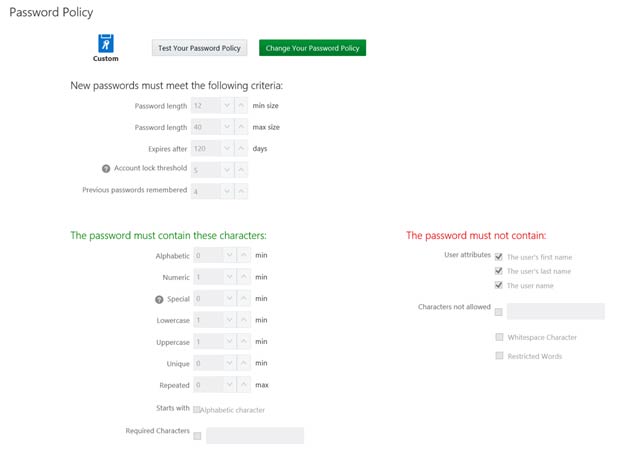The height and width of the screenshot is (452, 621).
Task: Increase the maximum password length value
Action: tap(242, 127)
